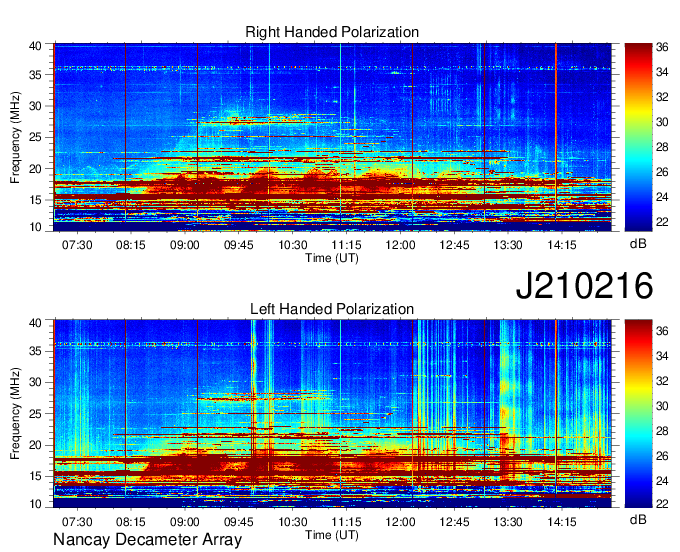The width and height of the screenshot is (680, 552).
Task: Select the large "J210216" observation label
Action: click(x=584, y=285)
